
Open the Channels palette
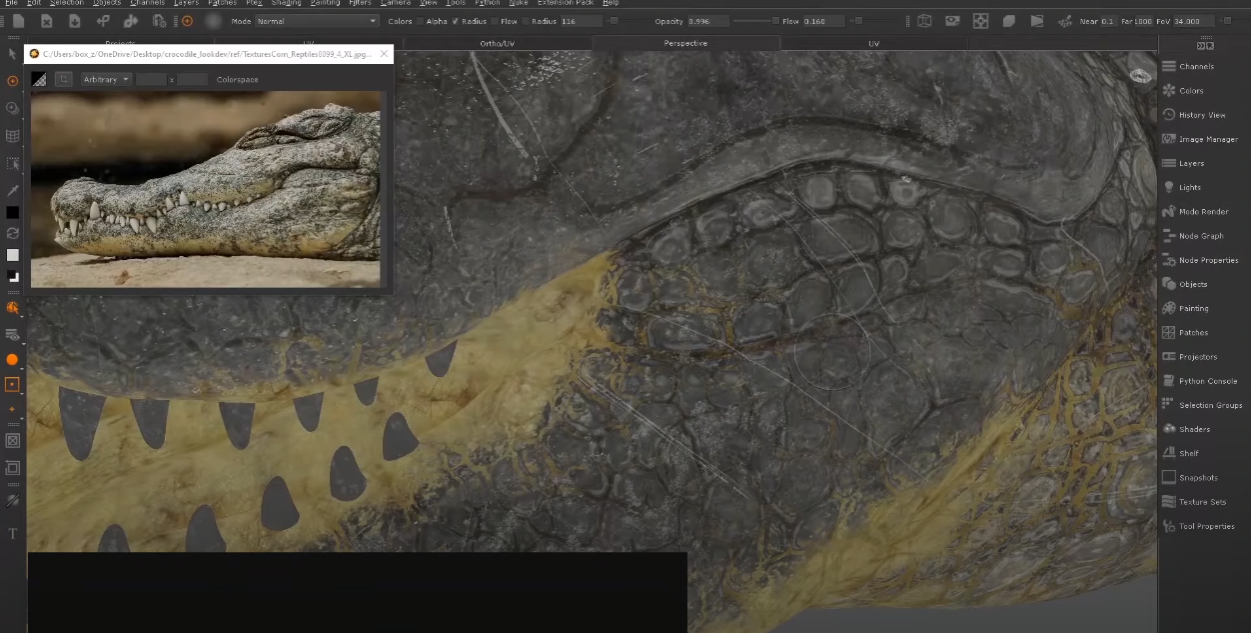point(1189,66)
